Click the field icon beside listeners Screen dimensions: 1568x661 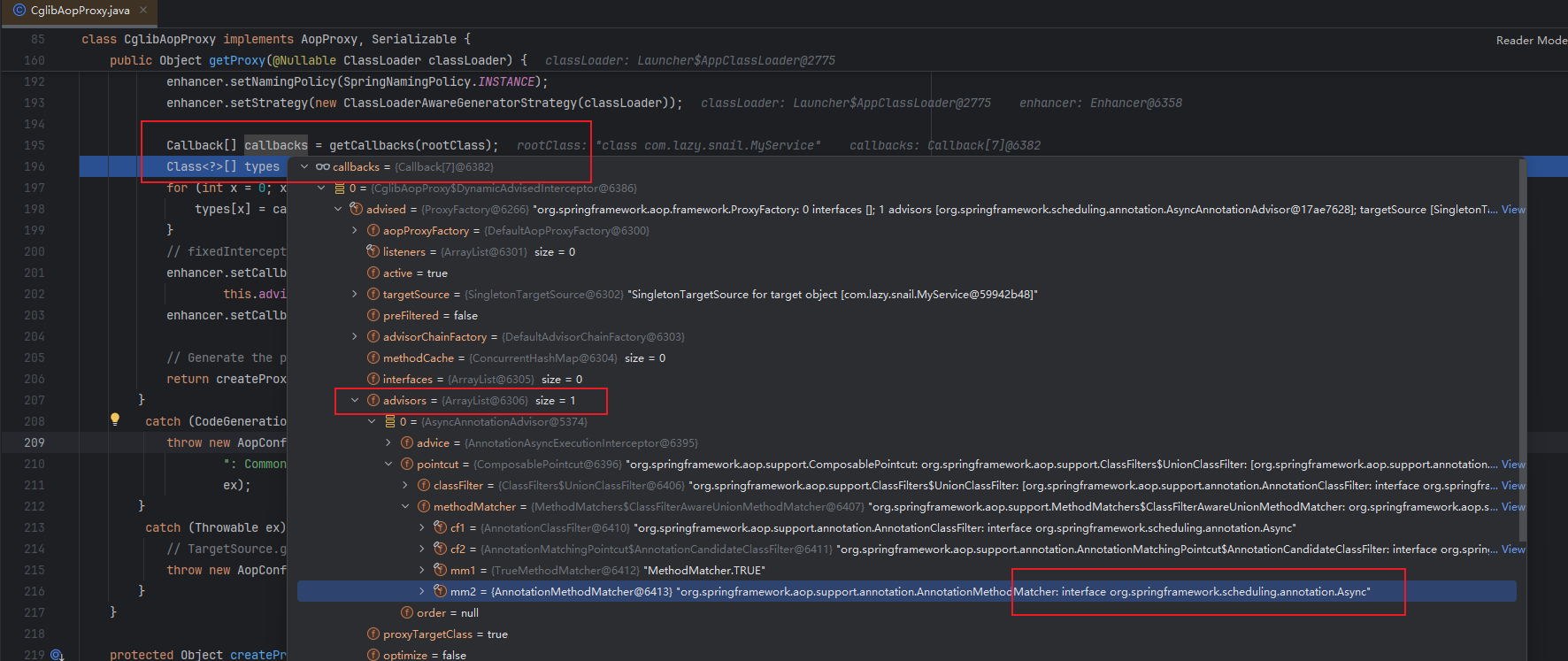373,251
